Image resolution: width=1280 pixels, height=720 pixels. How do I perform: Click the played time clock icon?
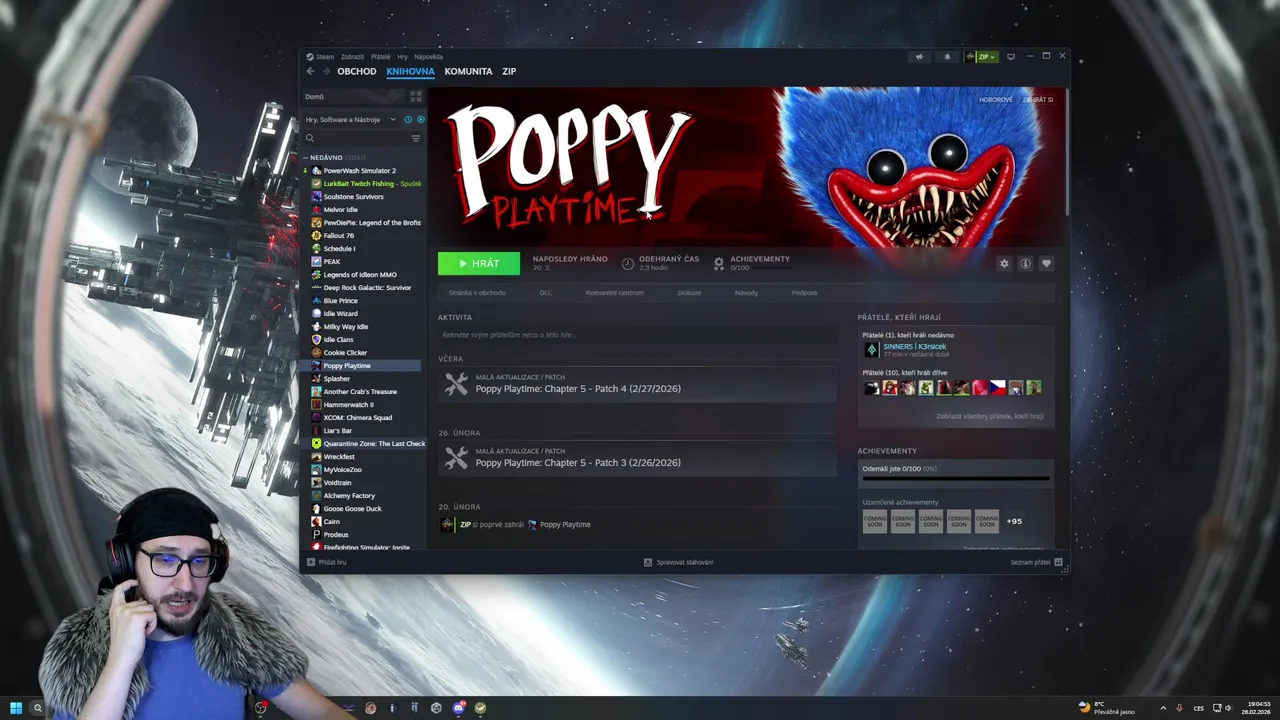point(627,263)
